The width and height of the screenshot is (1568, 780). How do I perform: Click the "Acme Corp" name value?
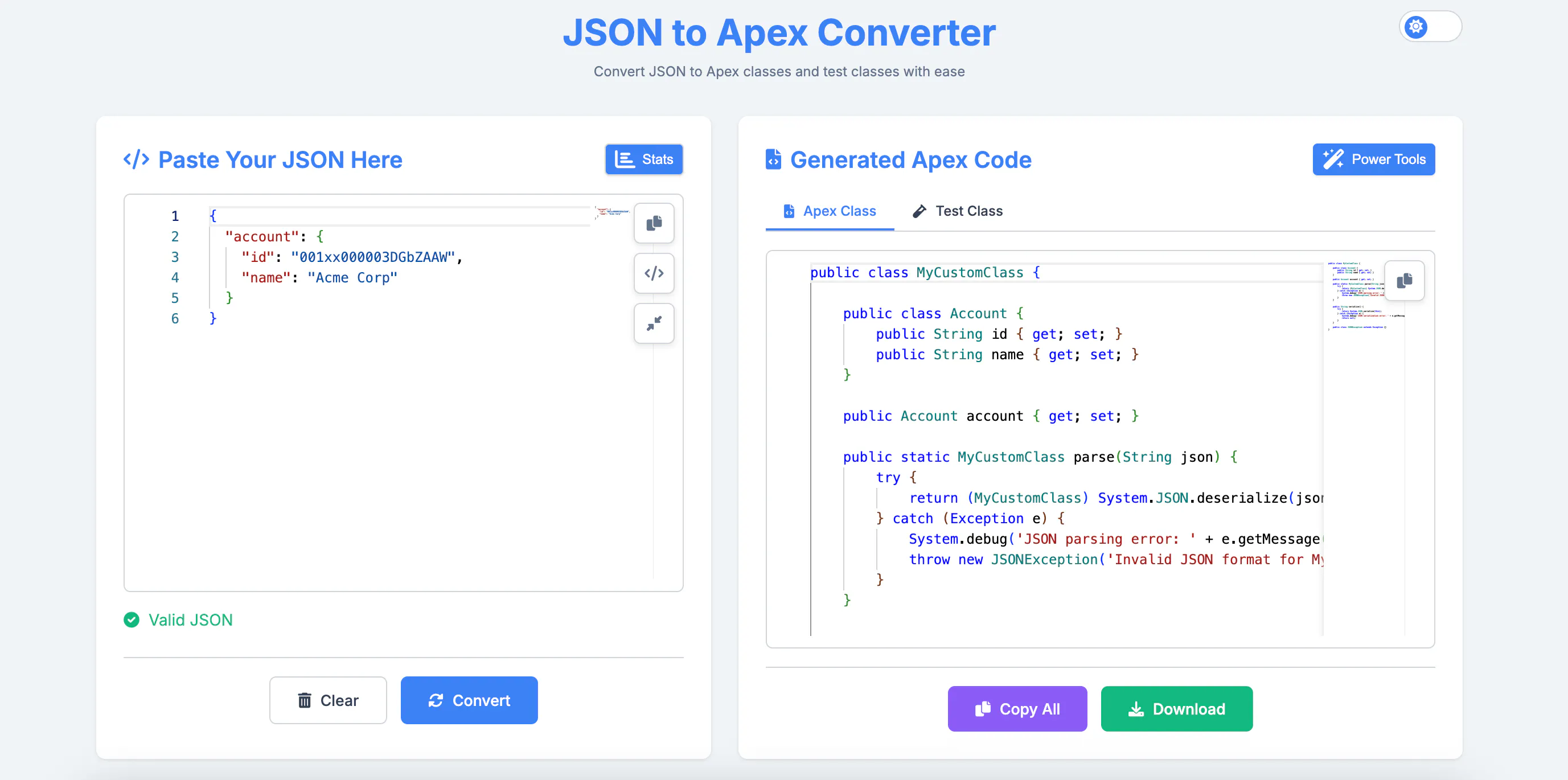[352, 278]
